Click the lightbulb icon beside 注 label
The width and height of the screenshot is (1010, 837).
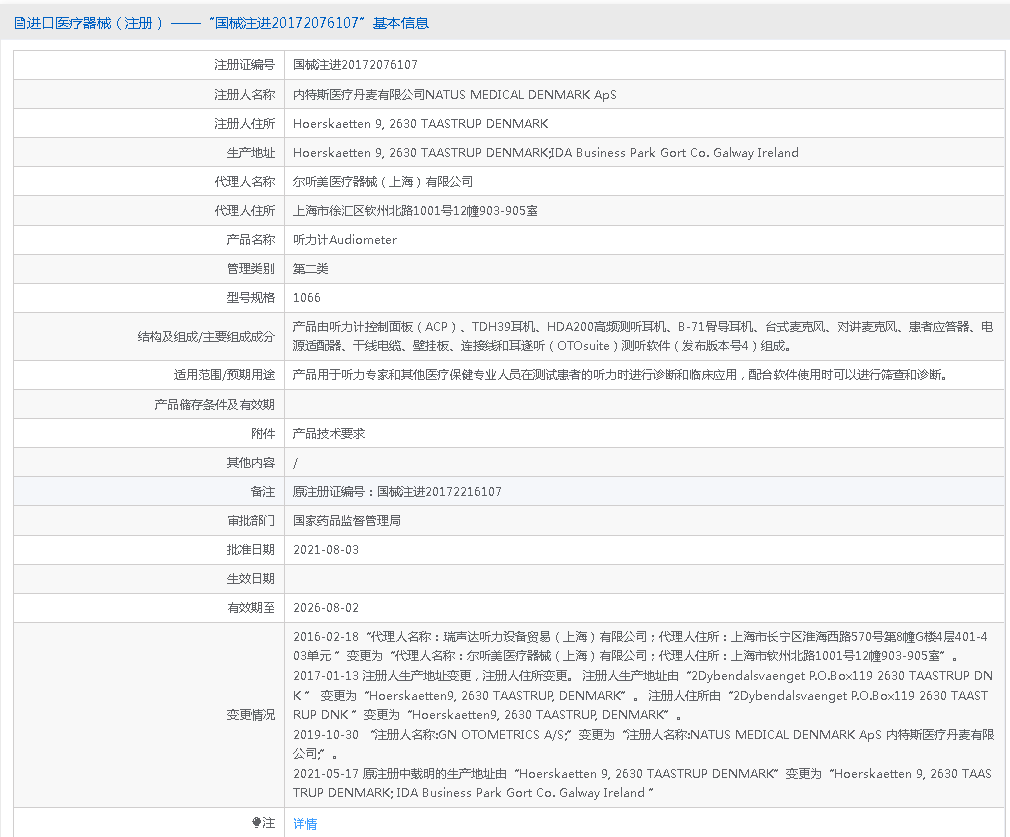pyautogui.click(x=256, y=823)
